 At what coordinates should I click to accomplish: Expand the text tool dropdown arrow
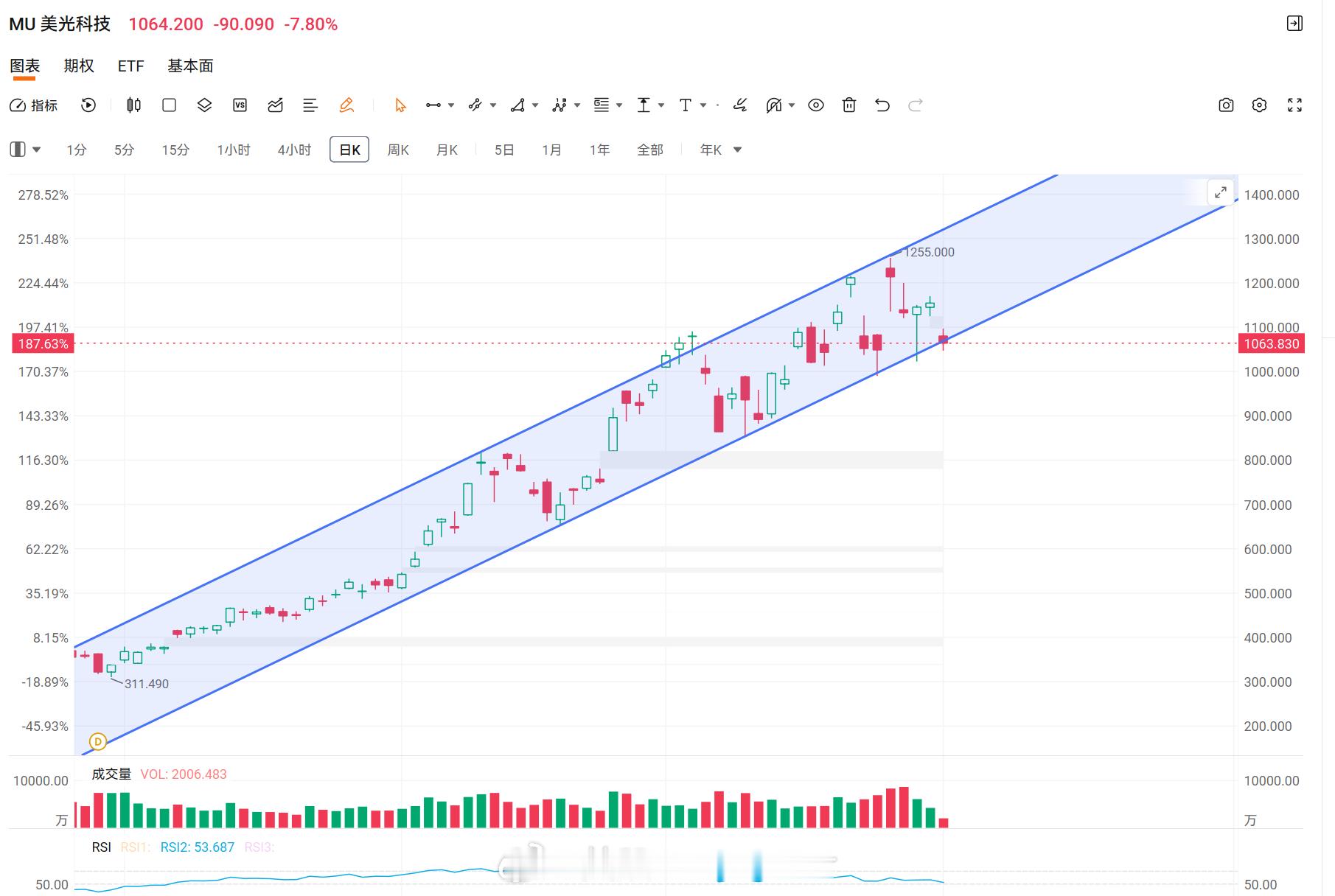point(703,105)
